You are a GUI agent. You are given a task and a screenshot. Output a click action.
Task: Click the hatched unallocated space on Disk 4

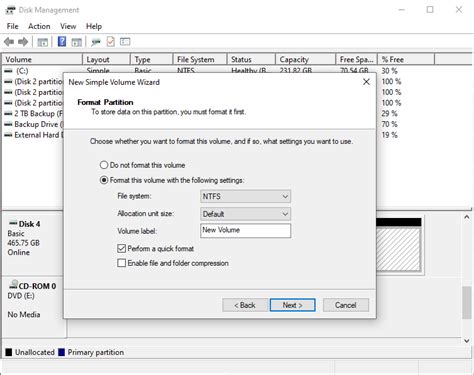pos(398,248)
